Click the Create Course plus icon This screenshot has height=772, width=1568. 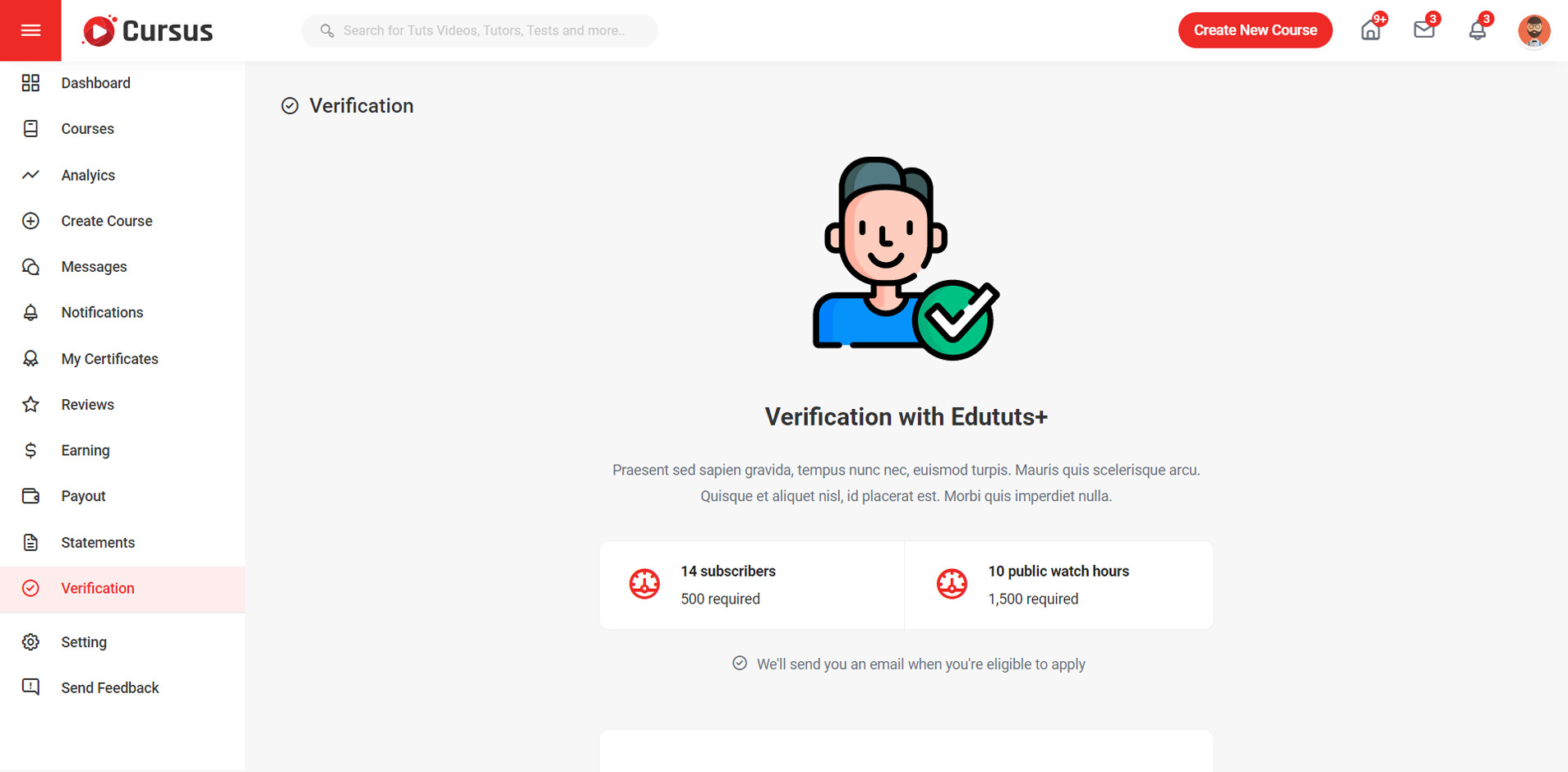coord(30,221)
